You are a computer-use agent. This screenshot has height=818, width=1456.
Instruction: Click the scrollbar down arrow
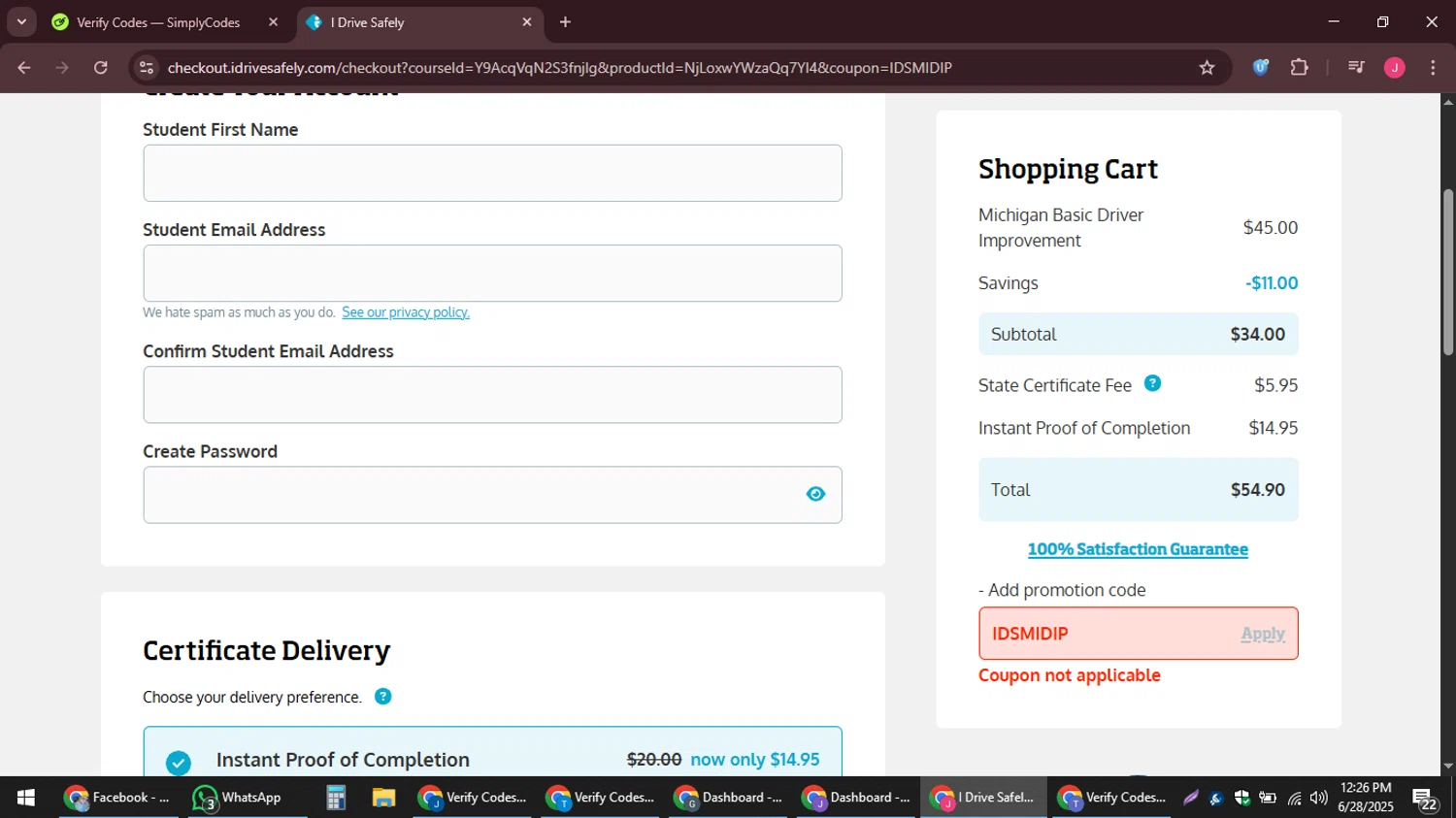1448,767
